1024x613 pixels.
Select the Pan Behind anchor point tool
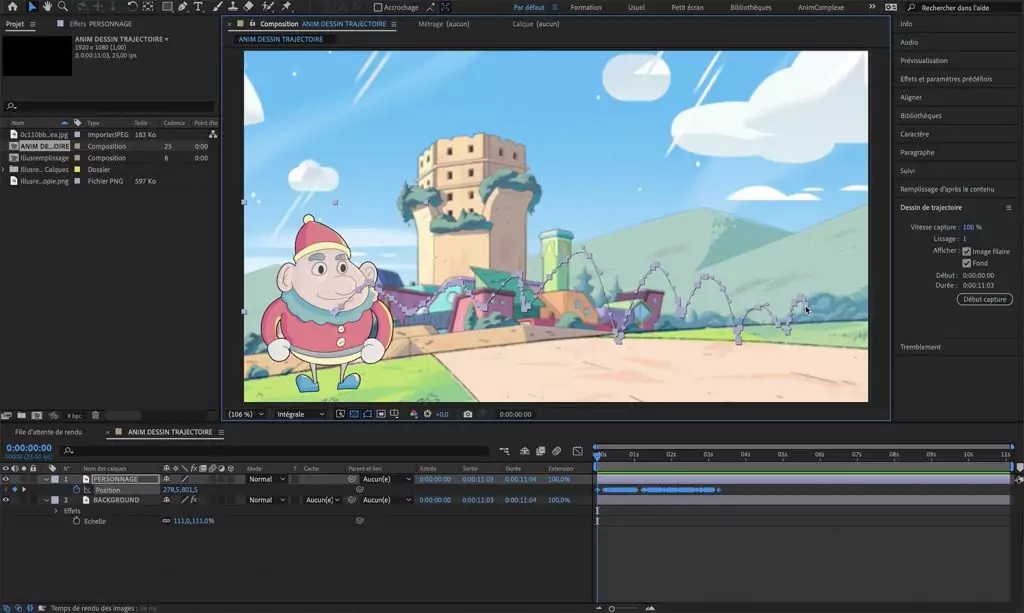(148, 7)
